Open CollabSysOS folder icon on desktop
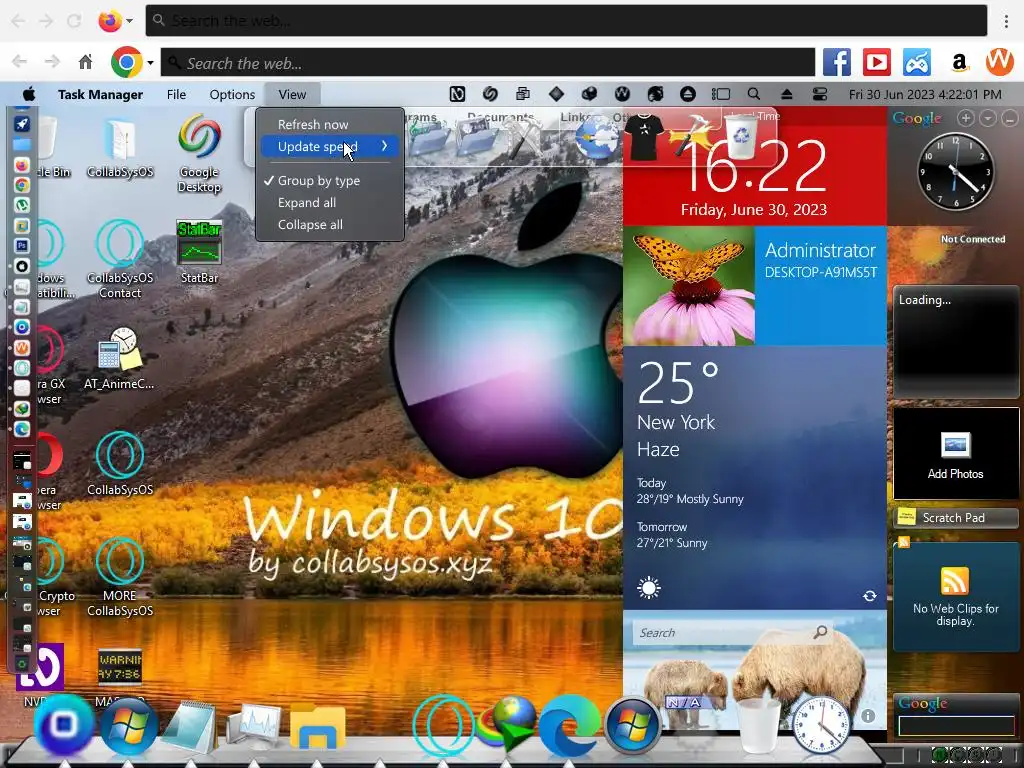This screenshot has width=1024, height=768. coord(120,147)
